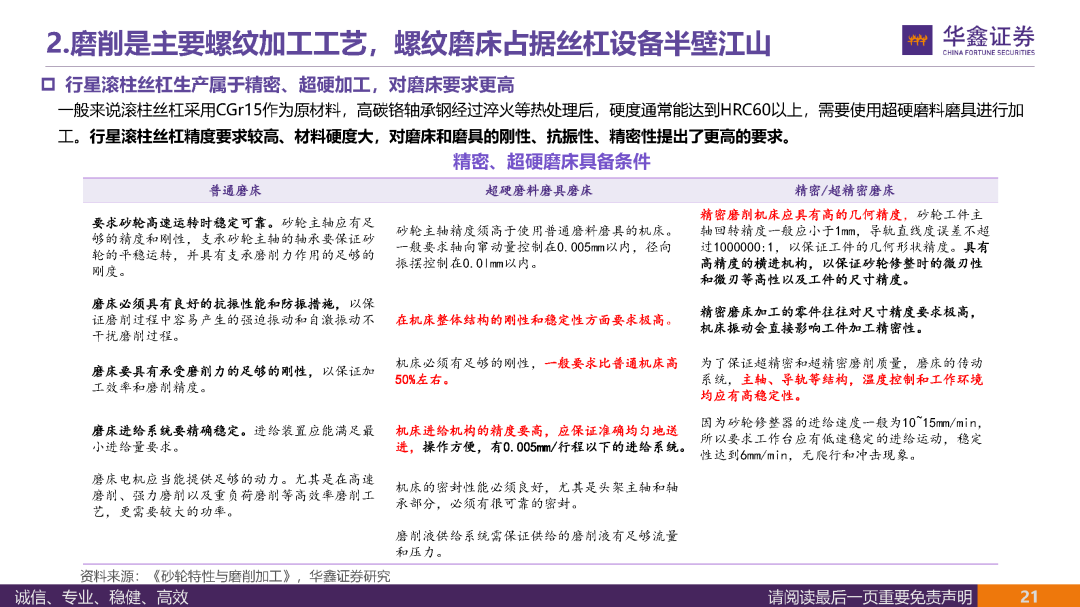Select the 超硬磨料磨具磨床 column header
The width and height of the screenshot is (1080, 607).
539,191
